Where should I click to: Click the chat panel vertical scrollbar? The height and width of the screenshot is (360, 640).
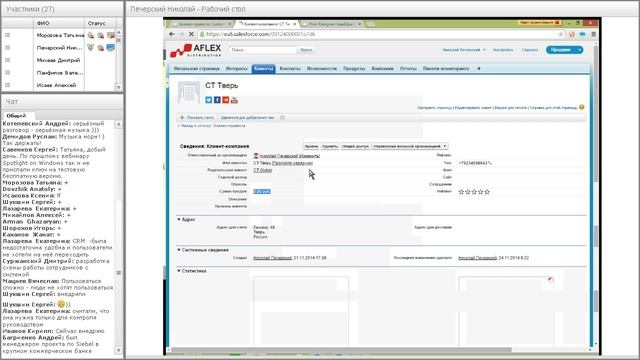[x=119, y=237]
